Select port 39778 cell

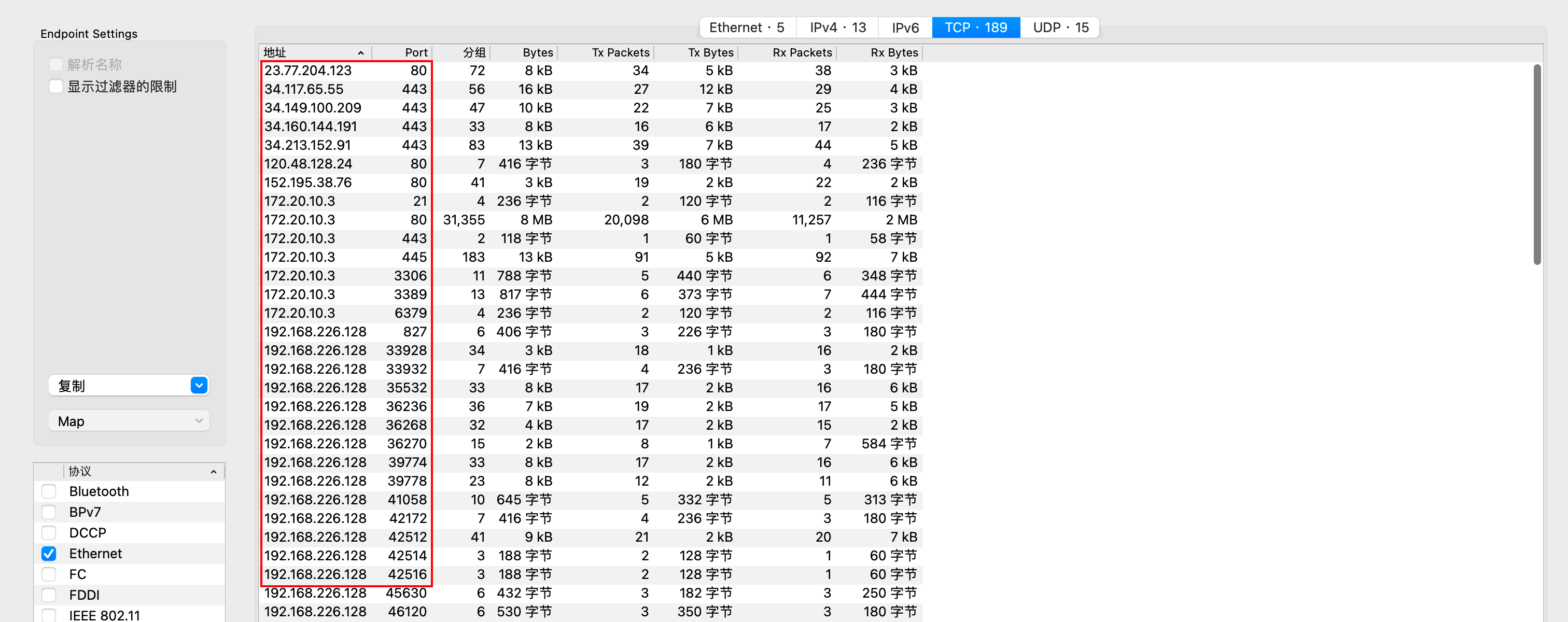coord(407,481)
